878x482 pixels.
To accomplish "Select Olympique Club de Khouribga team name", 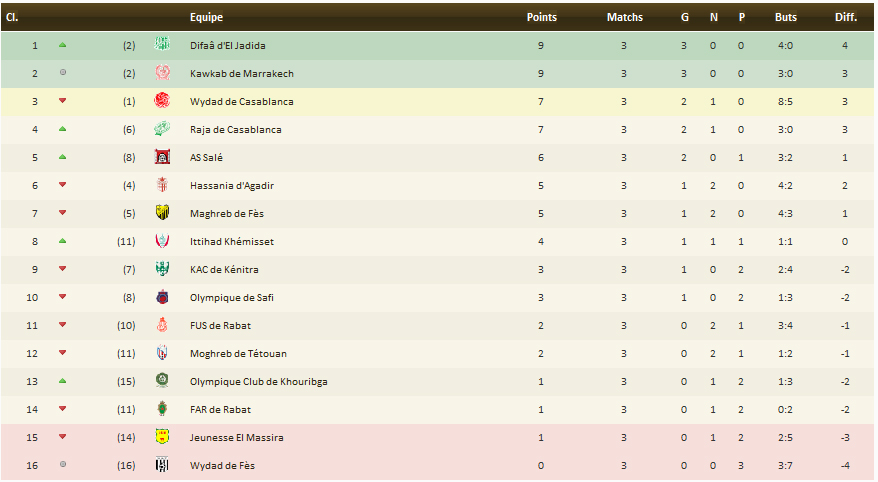I will 258,381.
